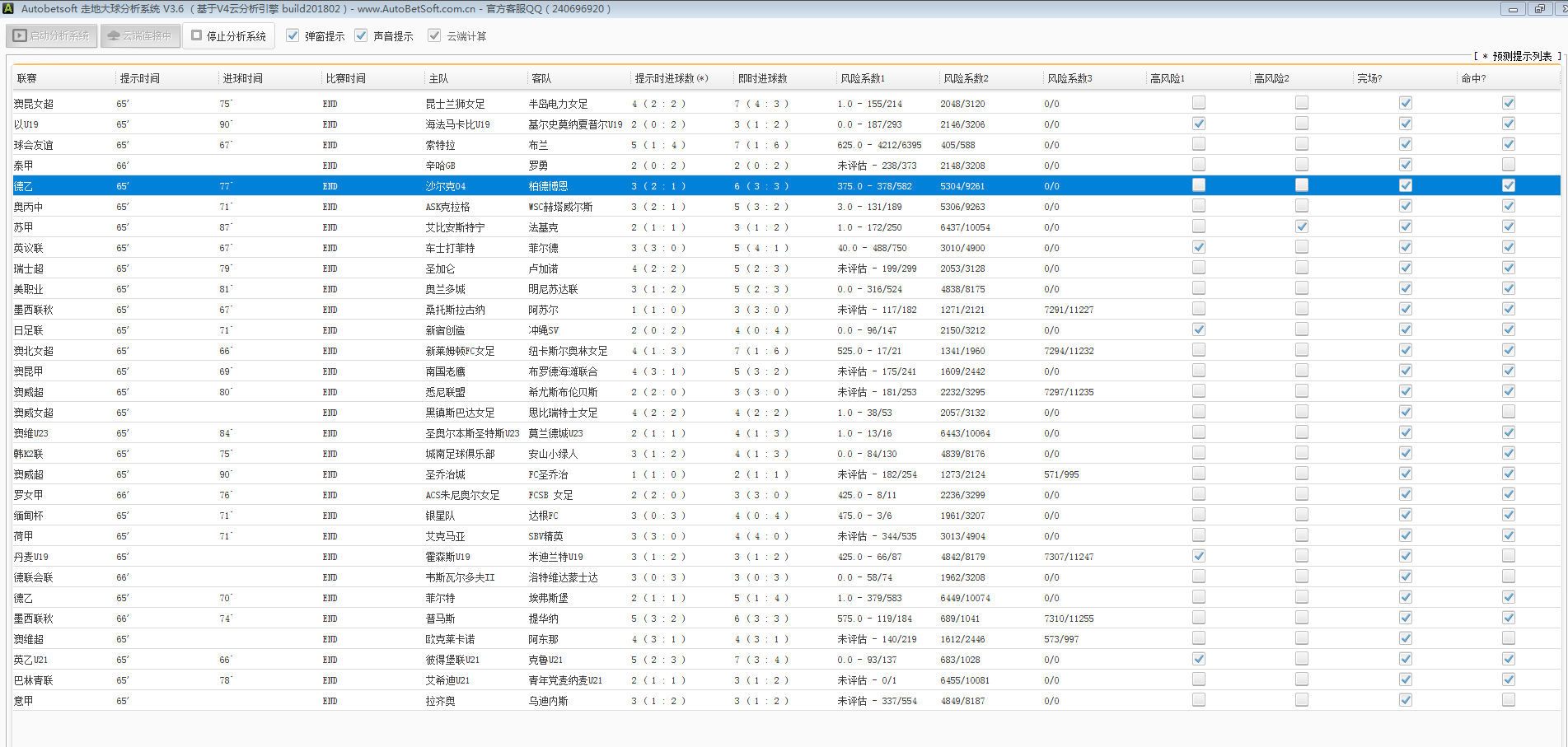Uncheck 完场? for the 拉齐奥 row
This screenshot has height=747, width=1568.
pos(1405,700)
